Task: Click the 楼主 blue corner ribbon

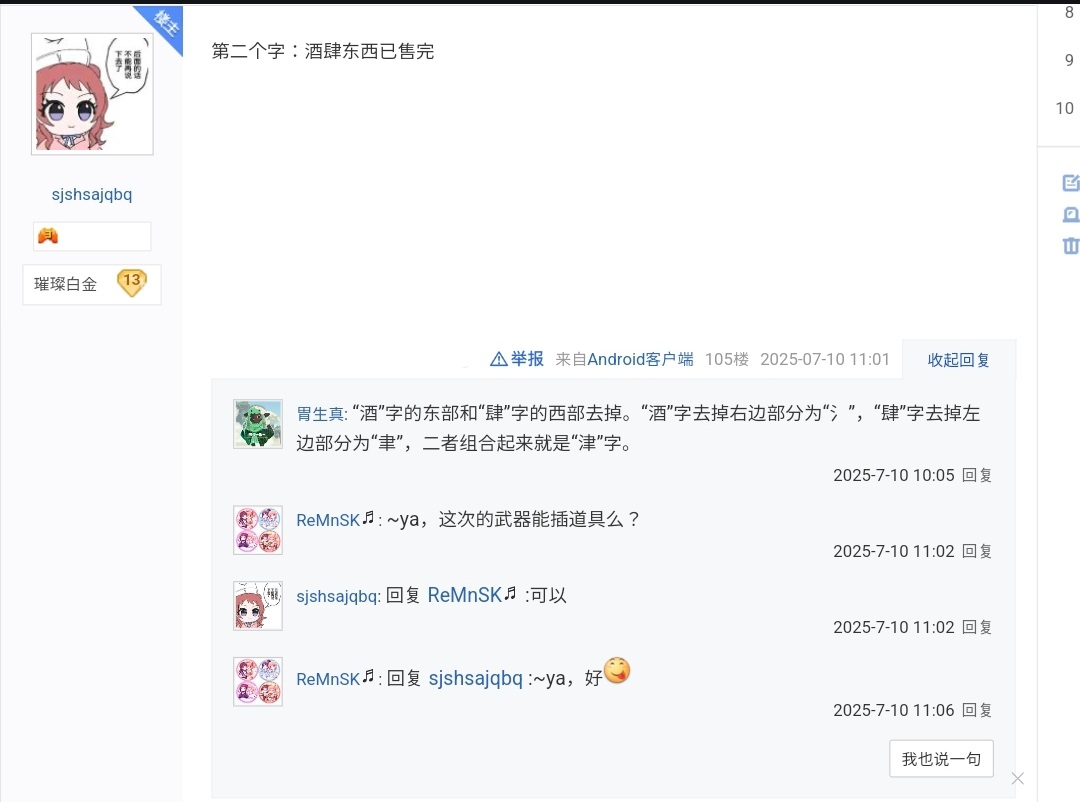Action: (163, 26)
